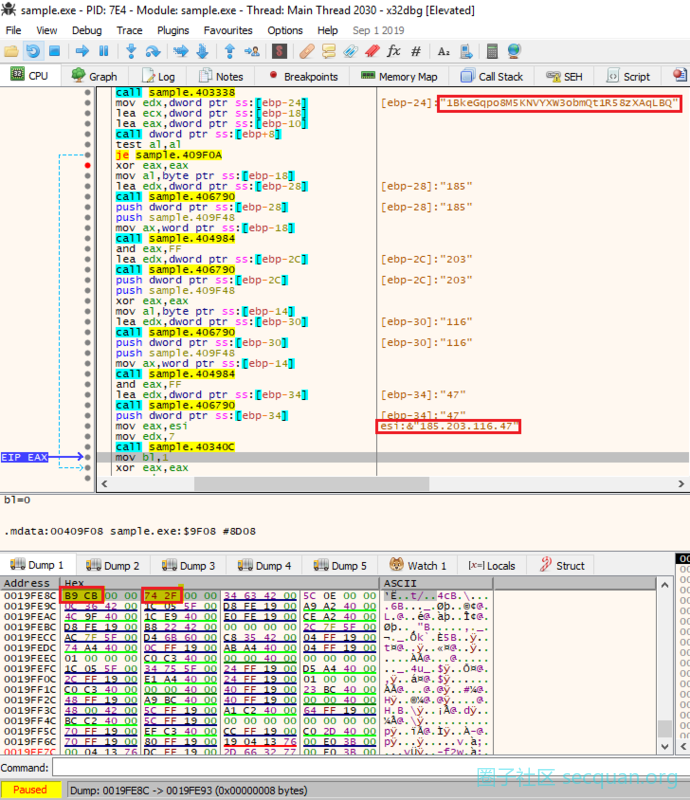Image resolution: width=690 pixels, height=800 pixels.
Task: Open the Plugins menu
Action: click(173, 30)
